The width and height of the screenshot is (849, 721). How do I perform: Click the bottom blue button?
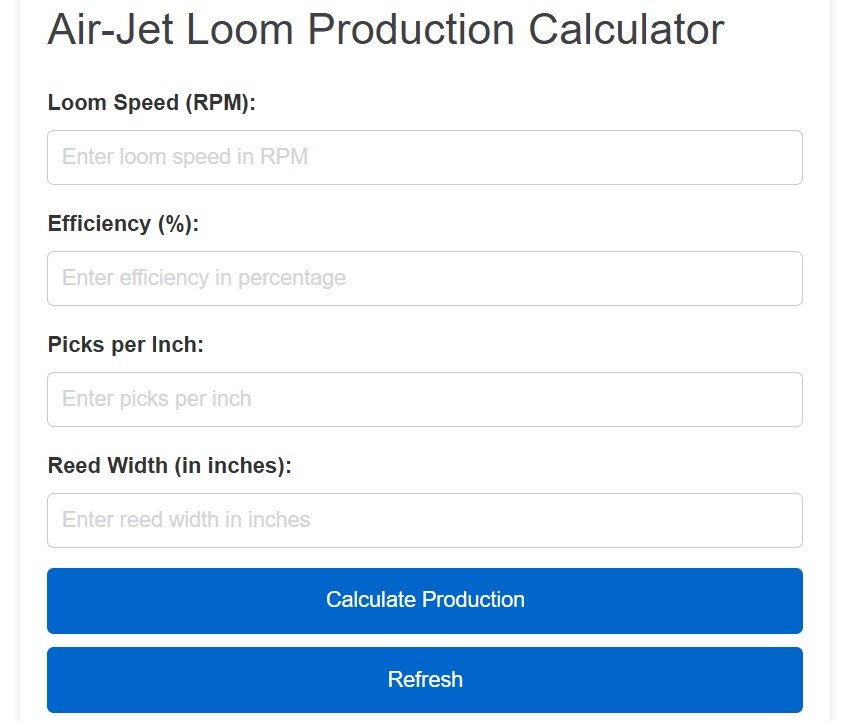(x=424, y=679)
